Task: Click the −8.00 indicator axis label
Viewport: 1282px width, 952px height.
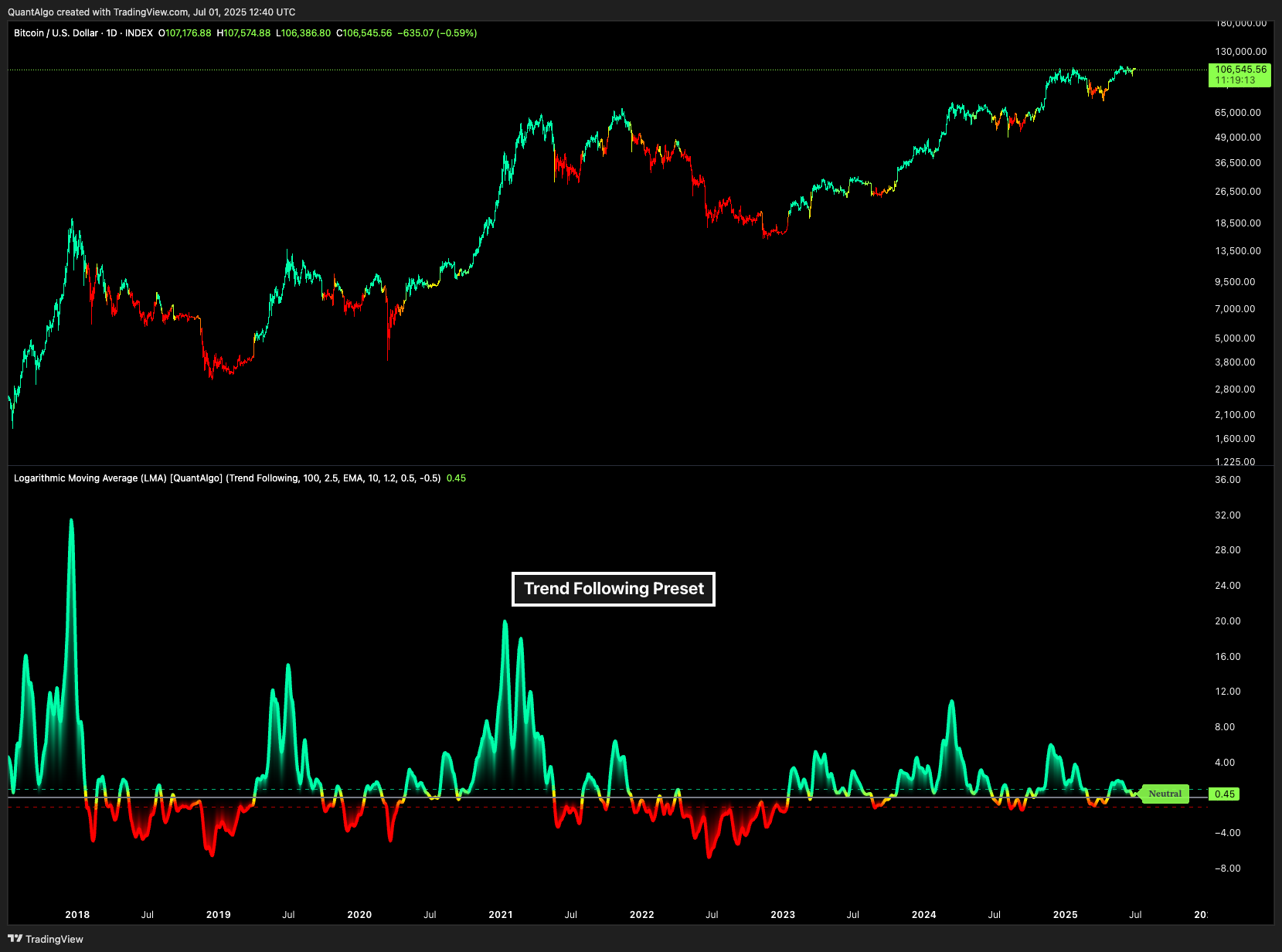Action: point(1228,869)
